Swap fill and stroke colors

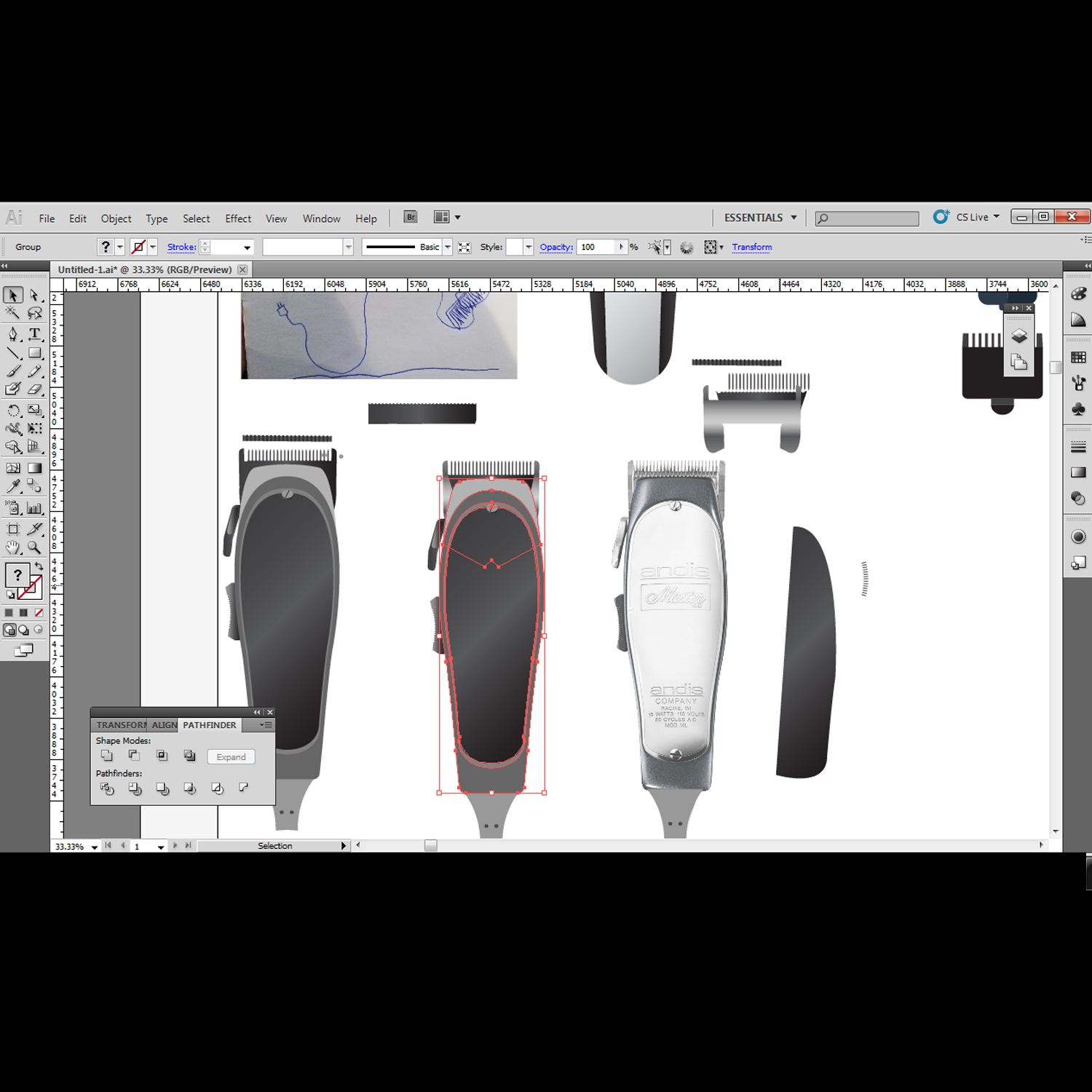pos(39,566)
